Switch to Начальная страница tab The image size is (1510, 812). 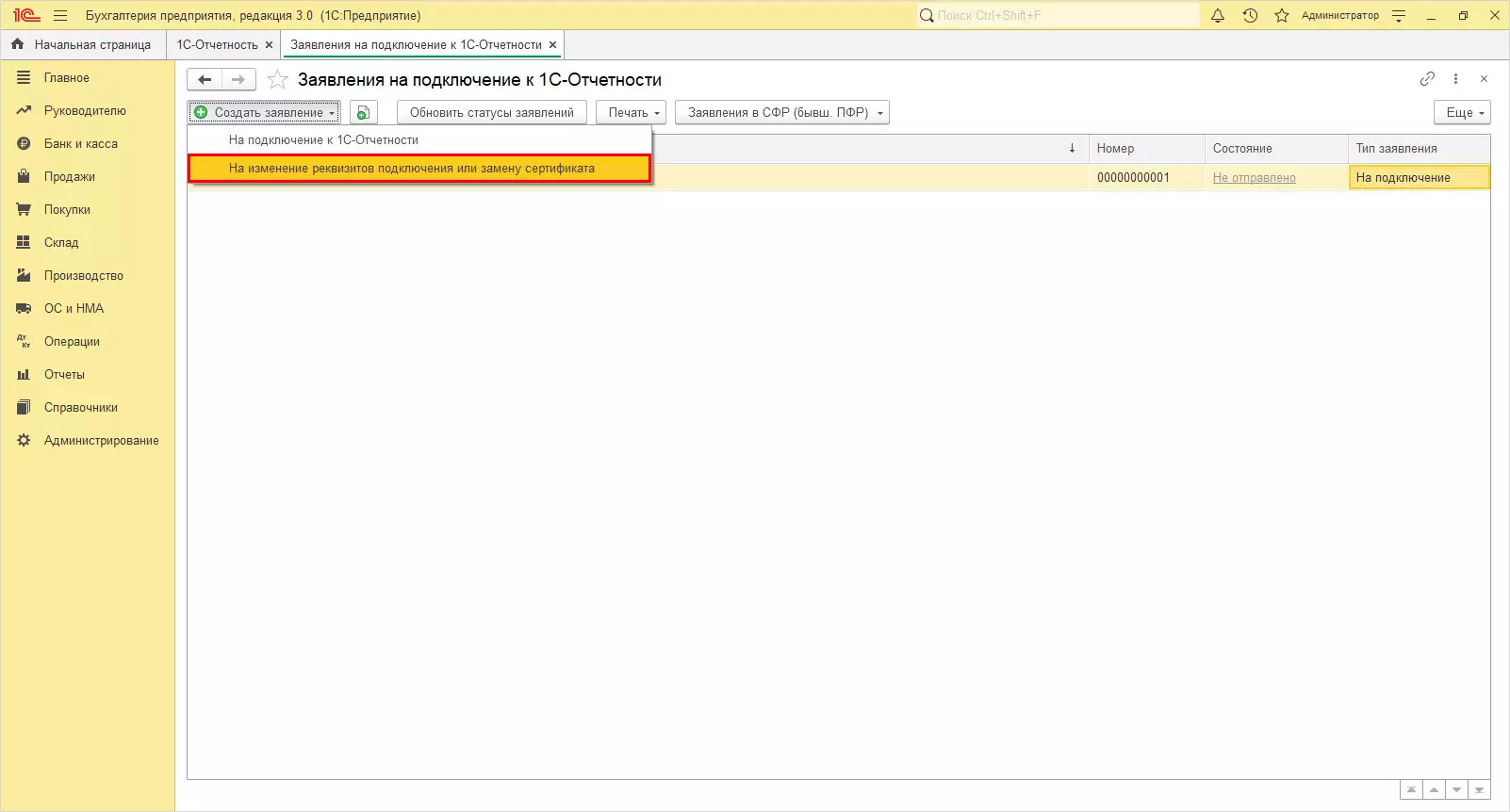click(83, 45)
